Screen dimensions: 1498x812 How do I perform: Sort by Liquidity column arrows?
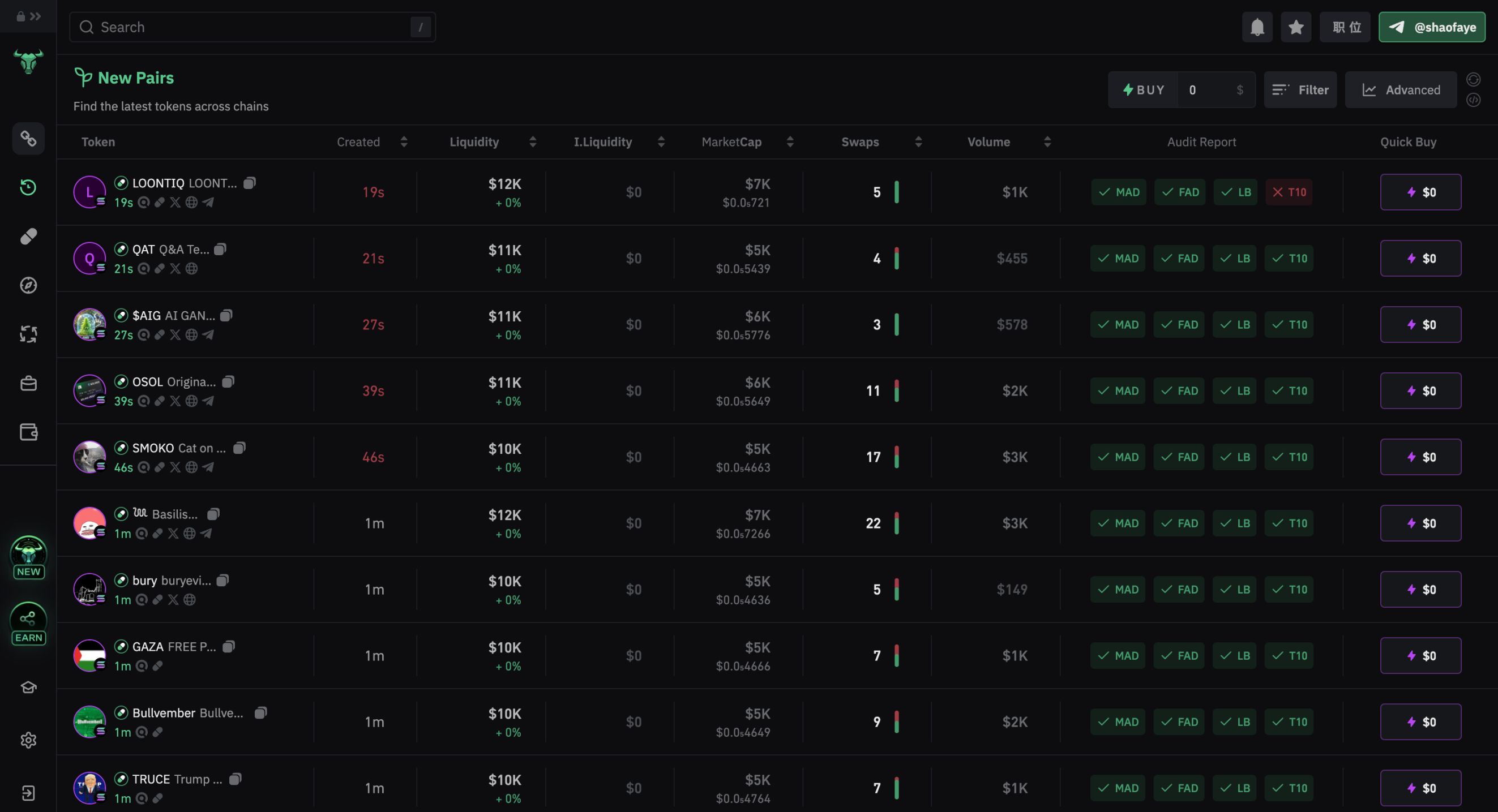click(532, 142)
